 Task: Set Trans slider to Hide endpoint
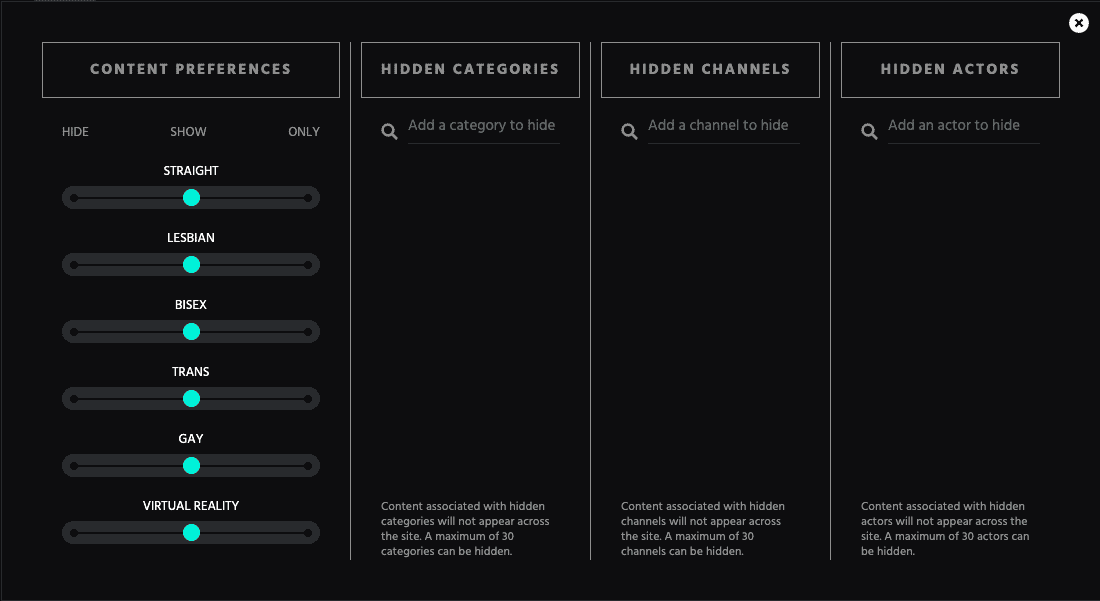[x=74, y=399]
